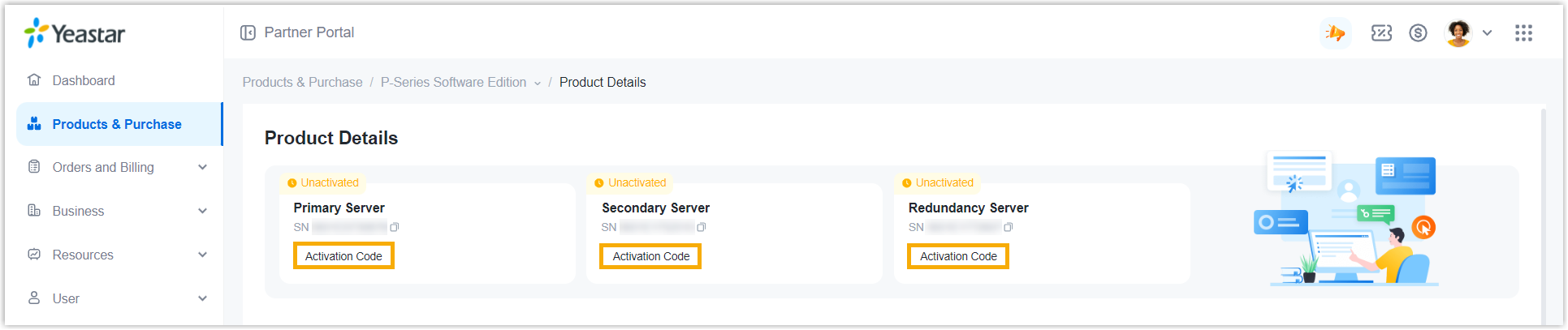Open the orange announcement icon in header
1568x330 pixels.
coord(1335,33)
